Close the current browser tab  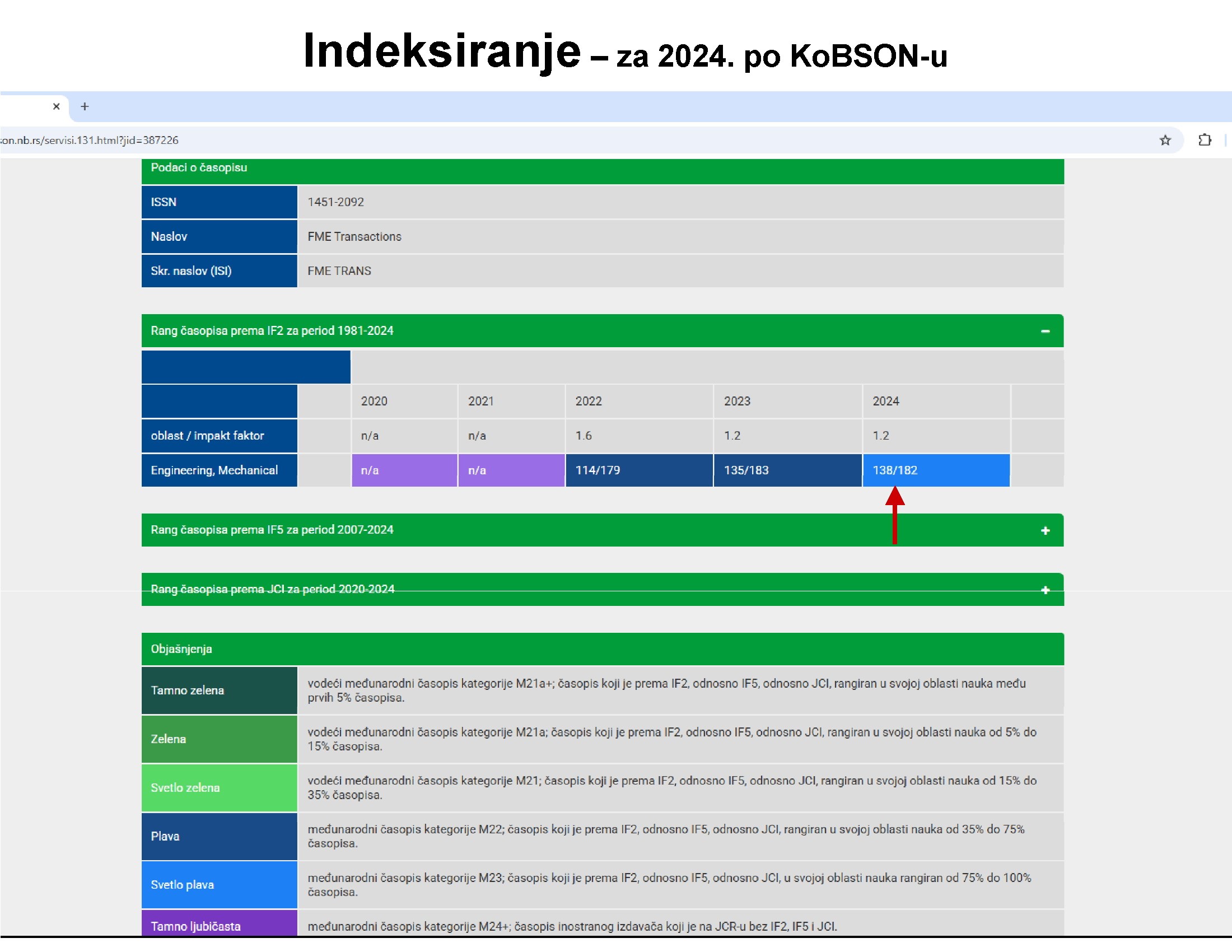57,106
